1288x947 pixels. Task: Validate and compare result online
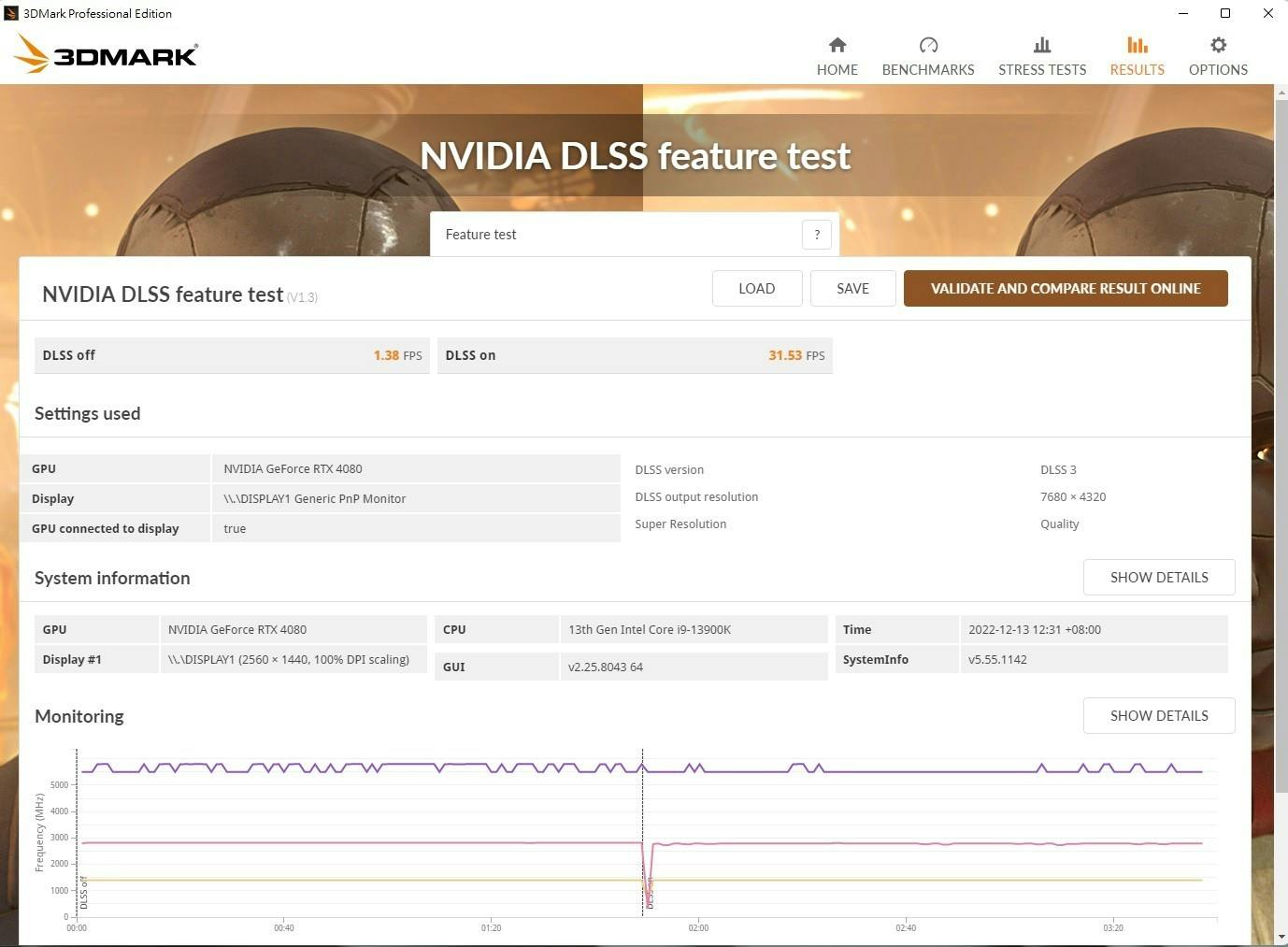tap(1066, 289)
